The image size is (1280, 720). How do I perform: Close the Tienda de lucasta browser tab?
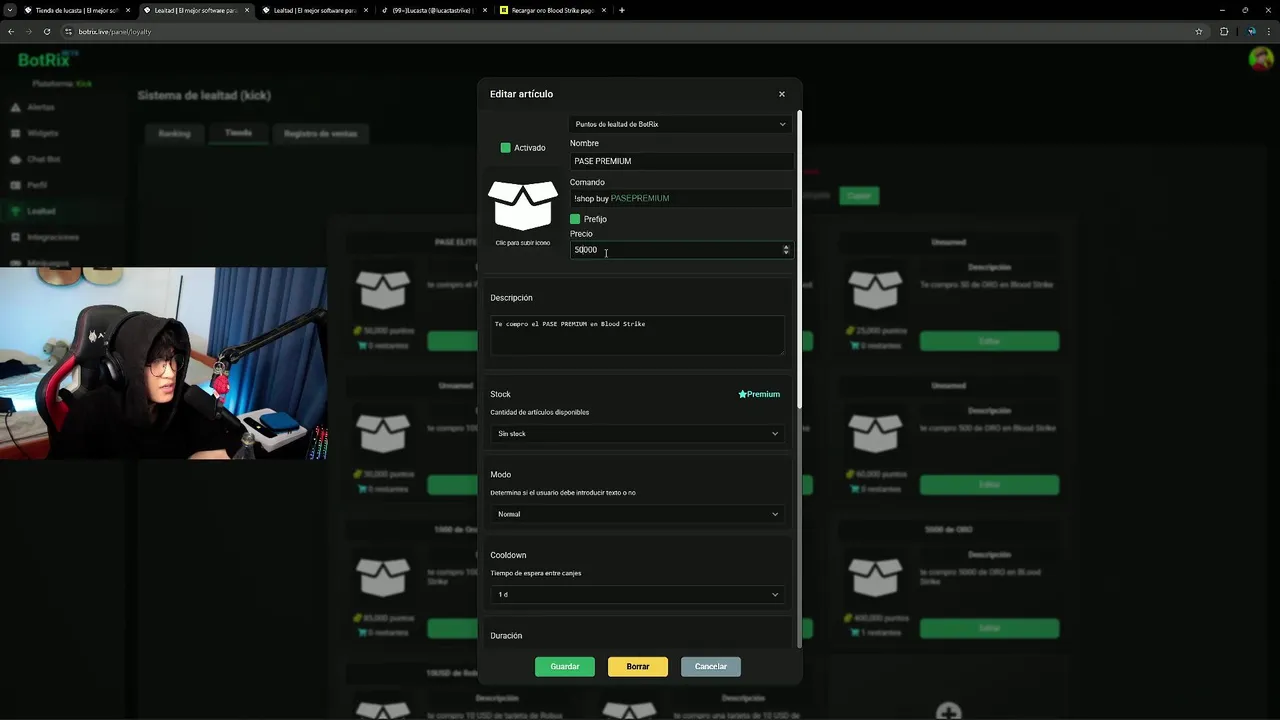(x=128, y=10)
